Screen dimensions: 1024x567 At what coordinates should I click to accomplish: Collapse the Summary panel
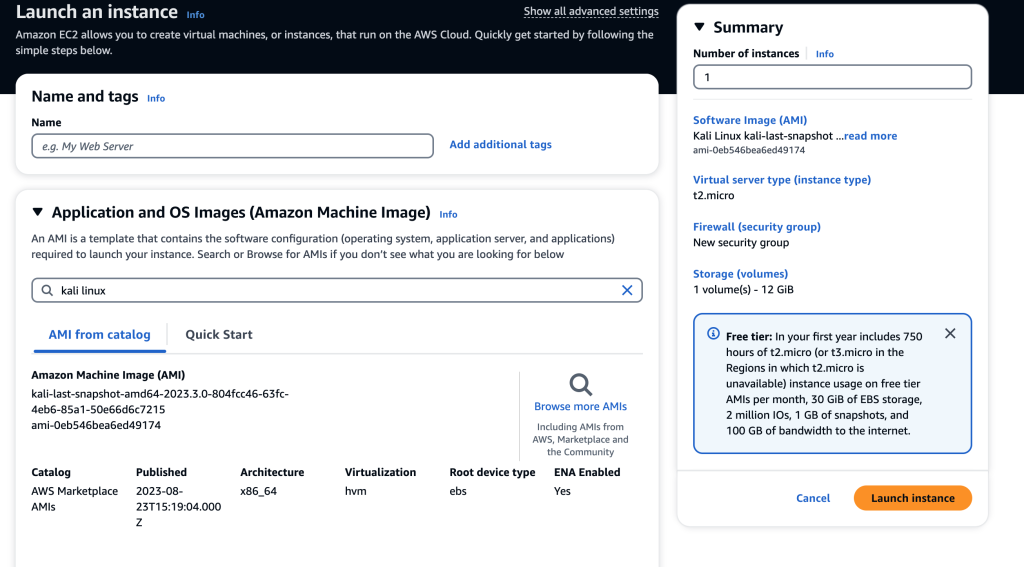tap(699, 27)
